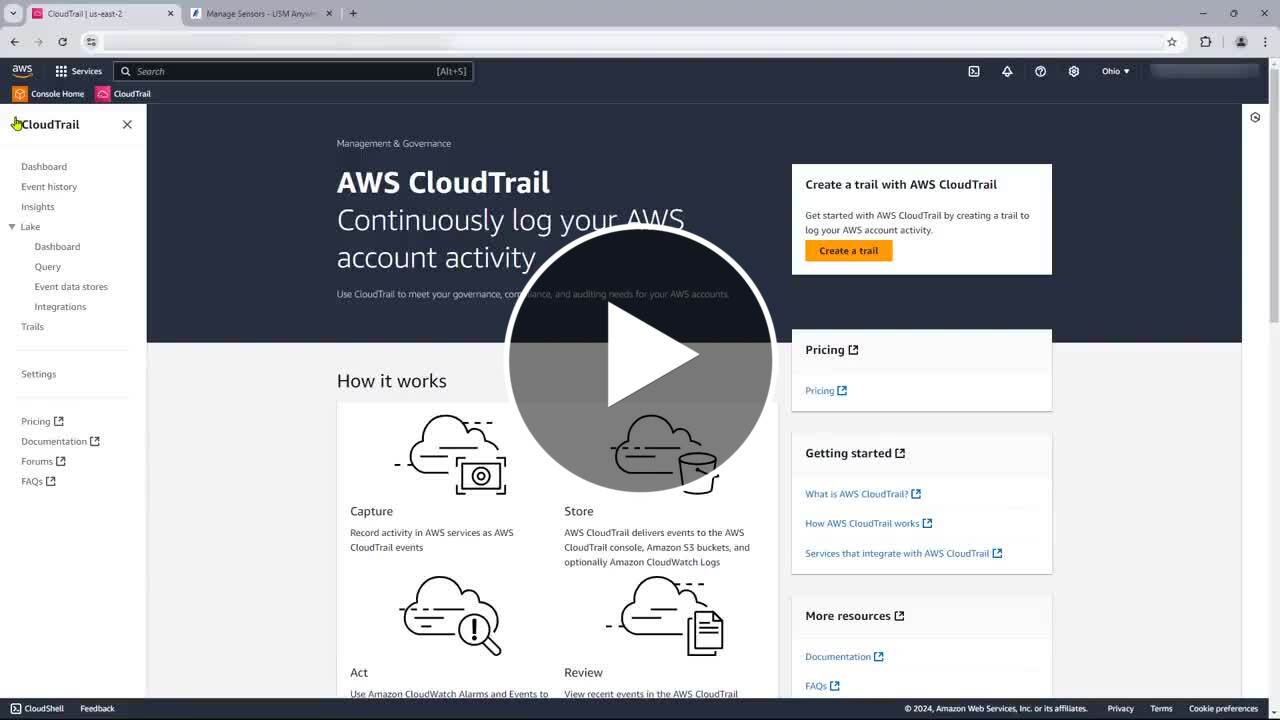This screenshot has width=1280, height=720.
Task: Reload the page in browser
Action: click(x=62, y=42)
